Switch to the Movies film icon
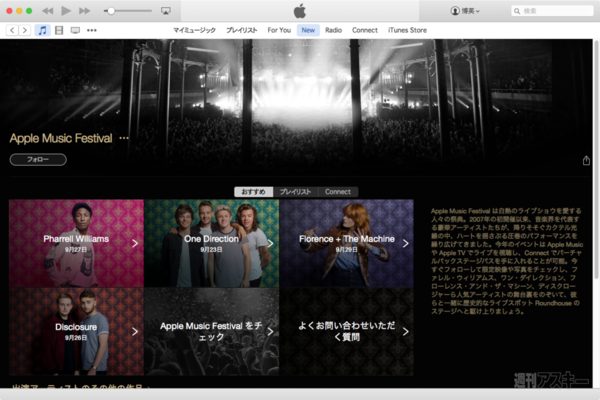The height and width of the screenshot is (400, 600). click(x=59, y=30)
